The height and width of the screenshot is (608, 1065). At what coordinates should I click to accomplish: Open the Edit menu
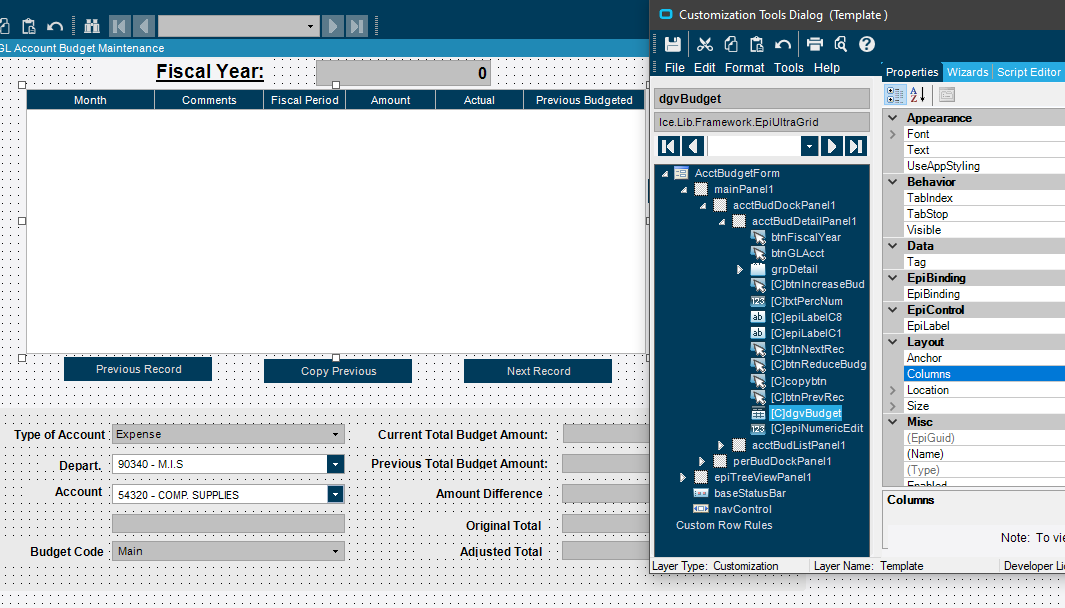coord(704,67)
